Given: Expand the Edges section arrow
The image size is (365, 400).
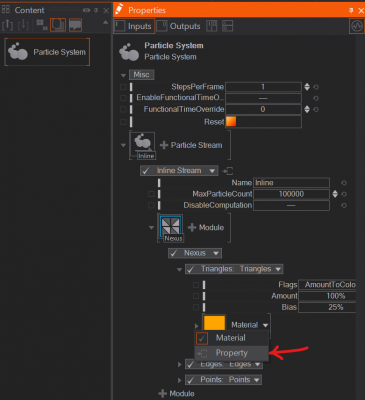Looking at the screenshot, I should (180, 364).
